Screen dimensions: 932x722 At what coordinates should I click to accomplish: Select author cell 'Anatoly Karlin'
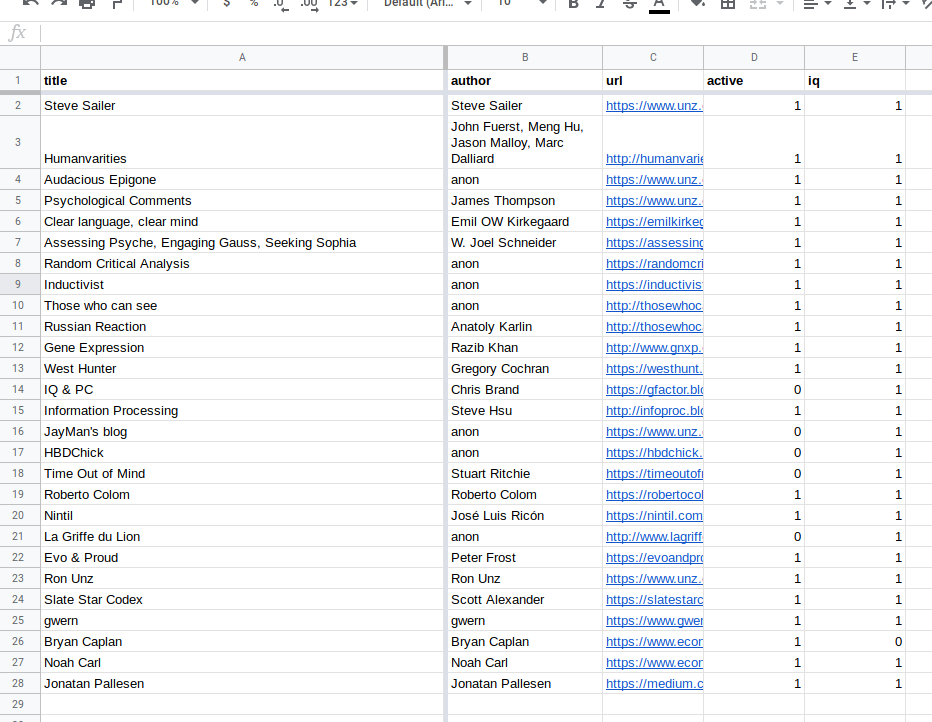(x=525, y=326)
